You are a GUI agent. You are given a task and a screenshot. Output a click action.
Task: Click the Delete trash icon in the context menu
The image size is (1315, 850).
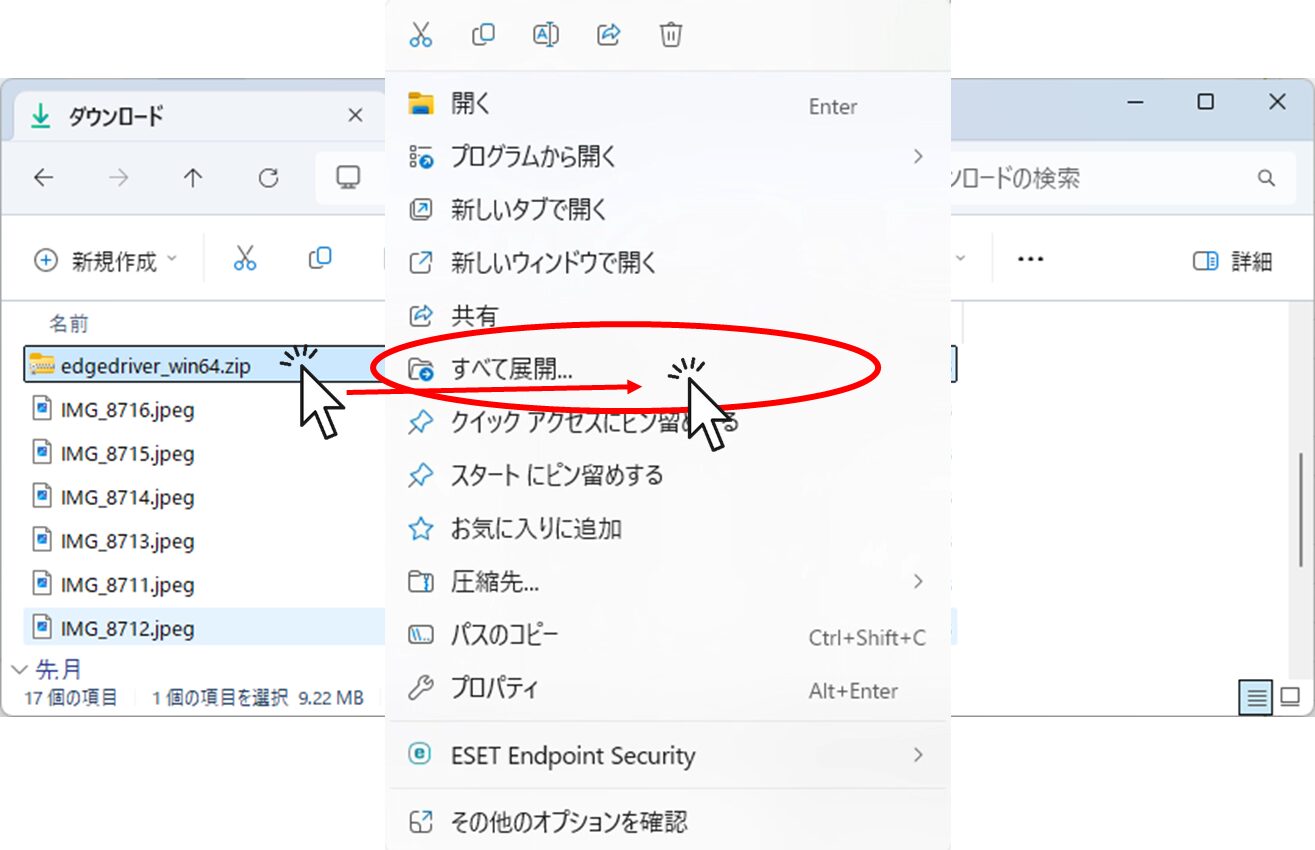[x=670, y=35]
